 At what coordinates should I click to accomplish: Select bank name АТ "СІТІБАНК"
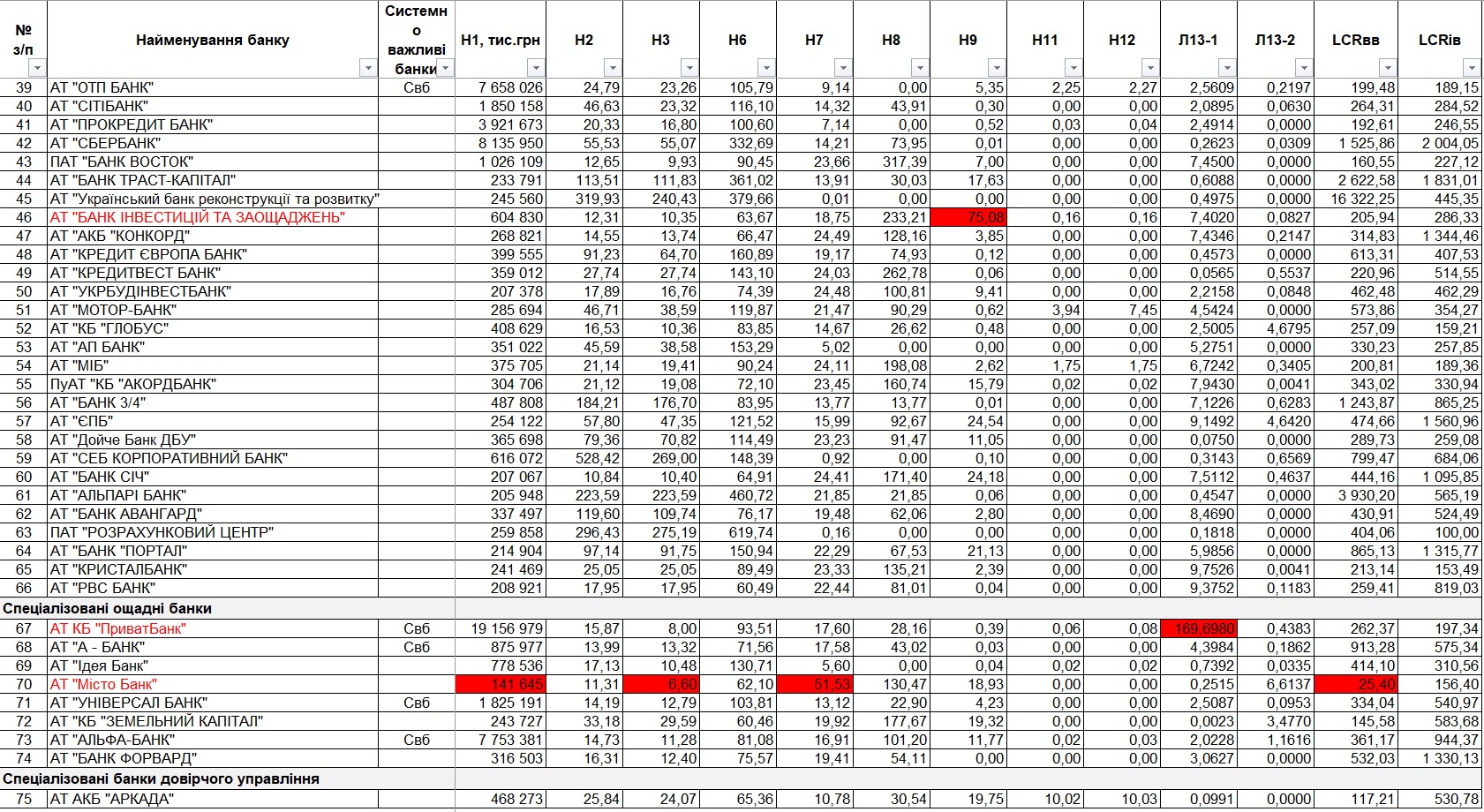[100, 106]
